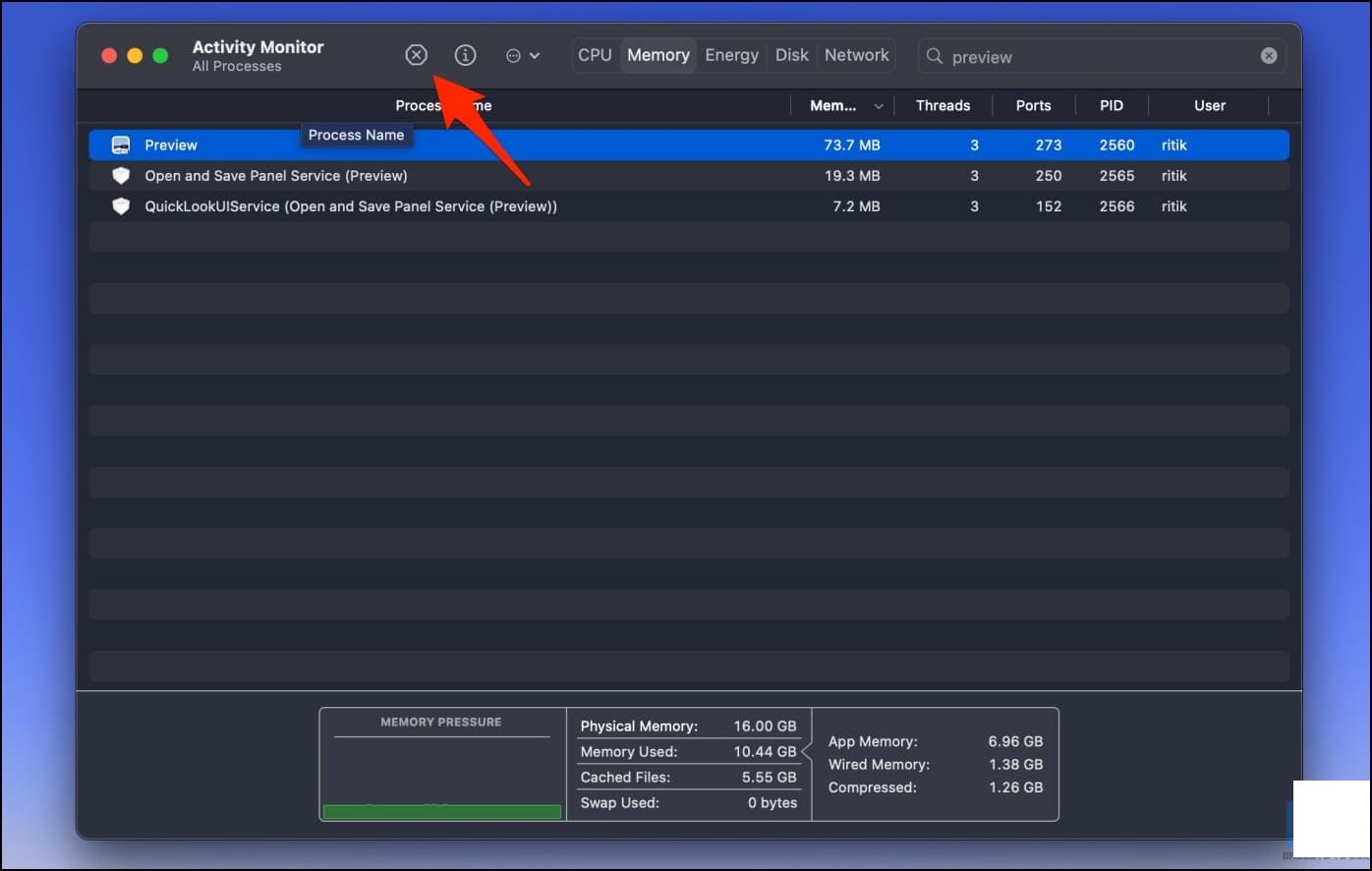Click the Activity Monitor window title
The image size is (1372, 871).
click(x=257, y=46)
